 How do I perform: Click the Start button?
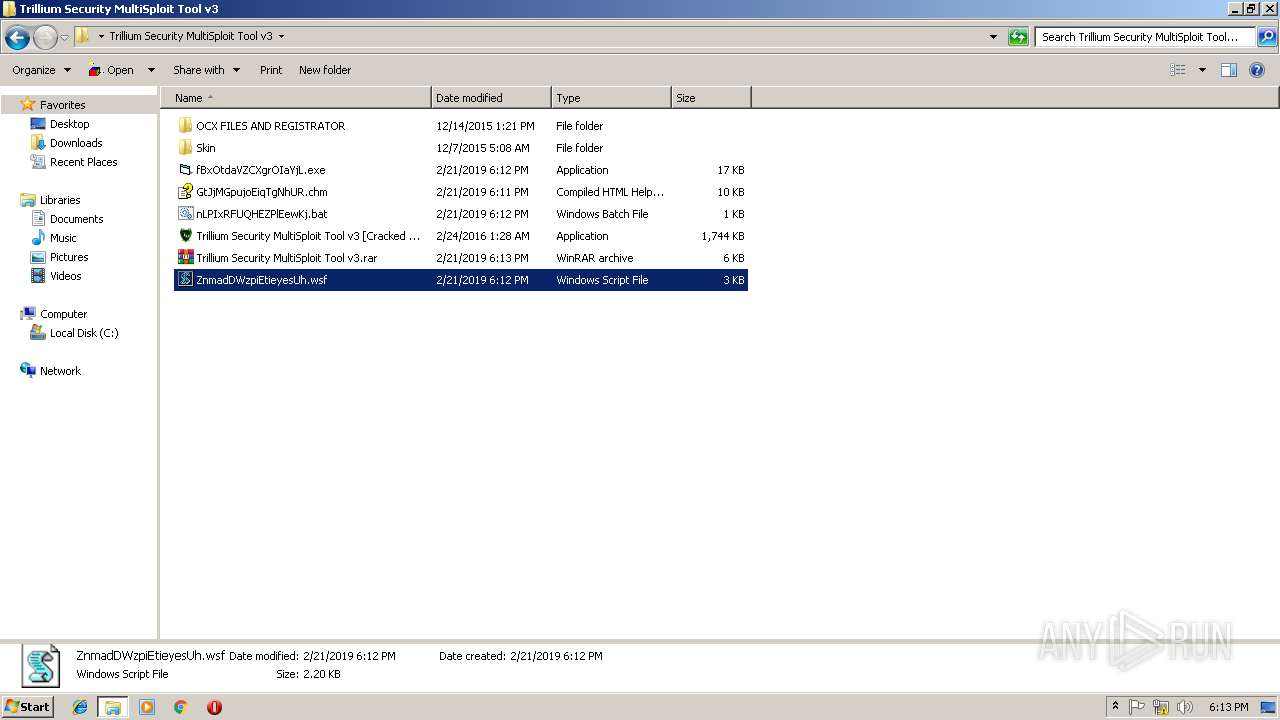(27, 706)
